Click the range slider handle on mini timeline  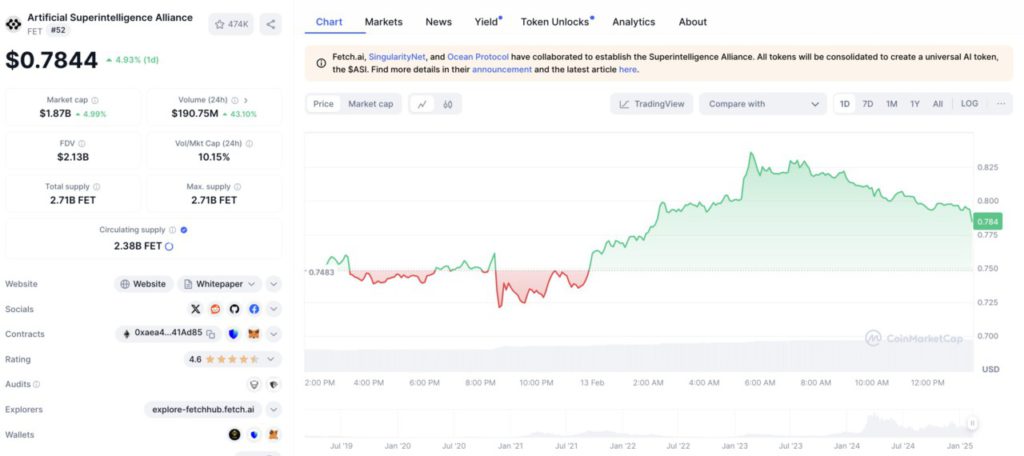point(972,423)
